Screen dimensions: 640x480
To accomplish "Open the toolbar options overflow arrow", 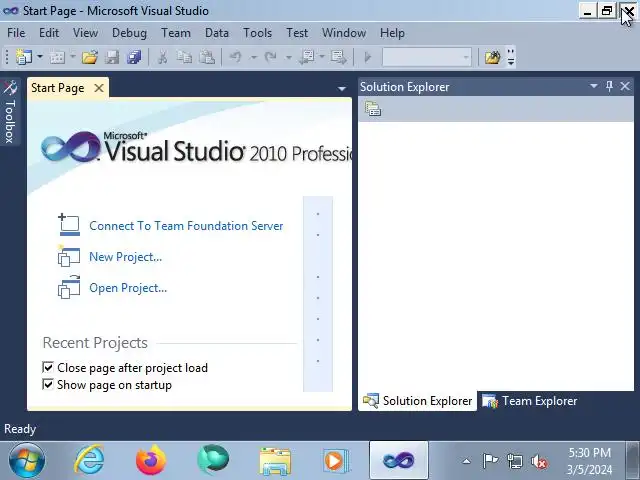I will [x=511, y=57].
